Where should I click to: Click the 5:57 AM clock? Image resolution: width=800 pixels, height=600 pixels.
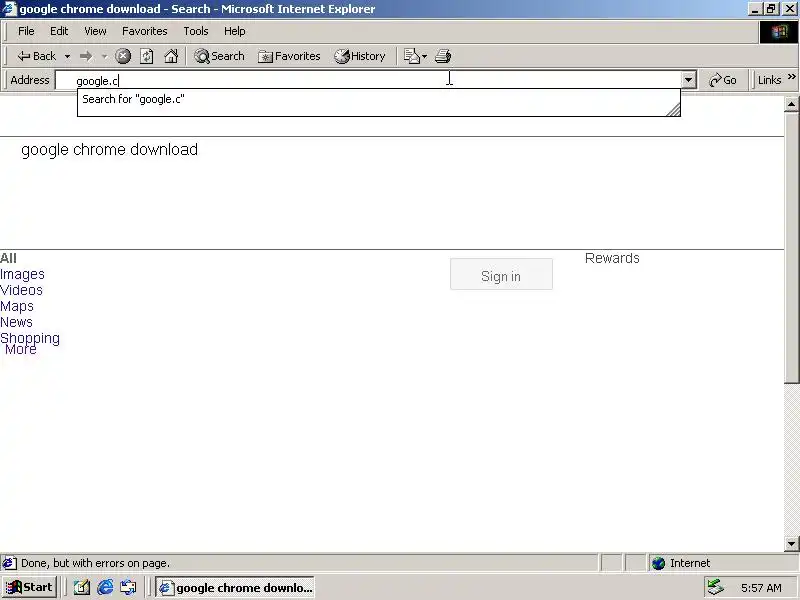(761, 588)
